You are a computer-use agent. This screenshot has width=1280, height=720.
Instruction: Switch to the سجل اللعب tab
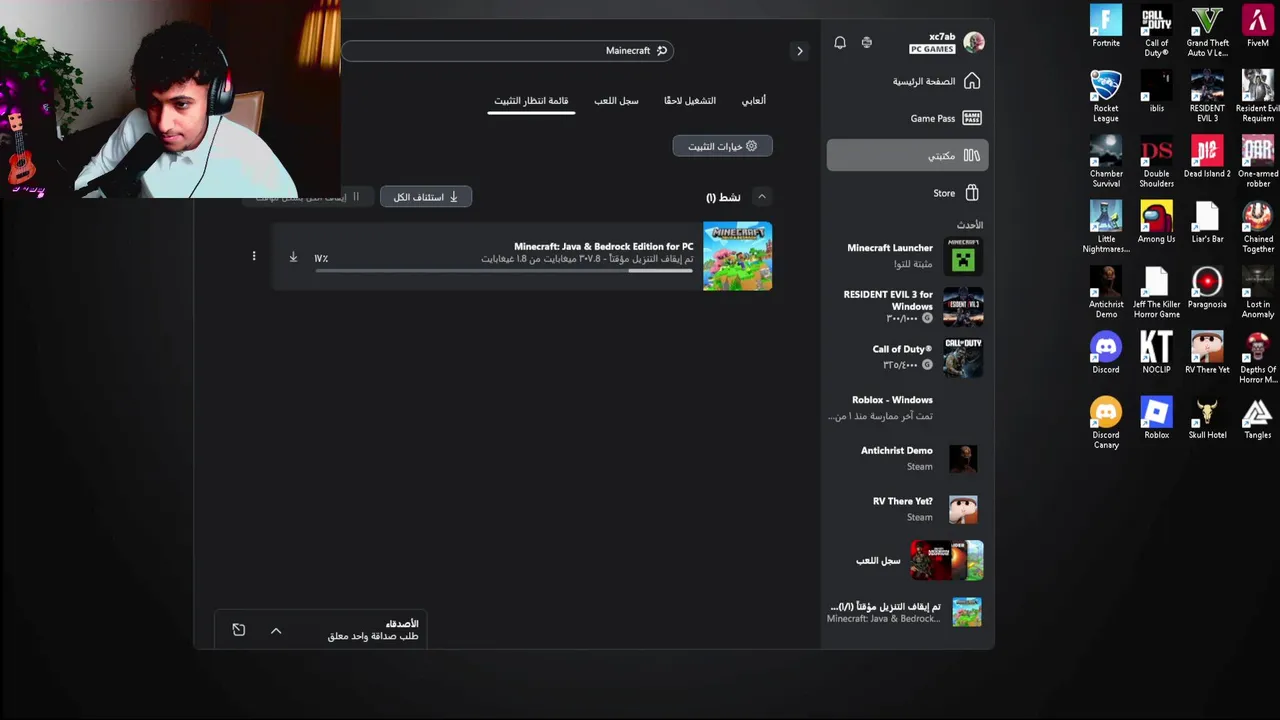[616, 101]
